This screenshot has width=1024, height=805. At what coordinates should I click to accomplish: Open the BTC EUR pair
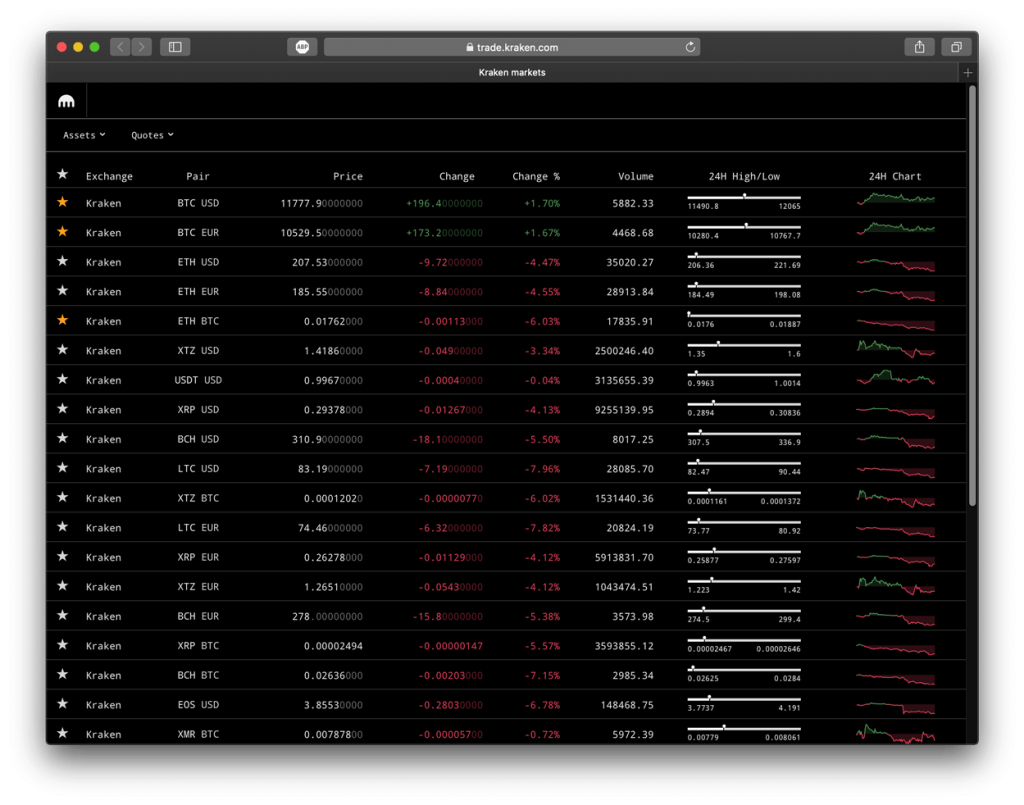tap(198, 232)
